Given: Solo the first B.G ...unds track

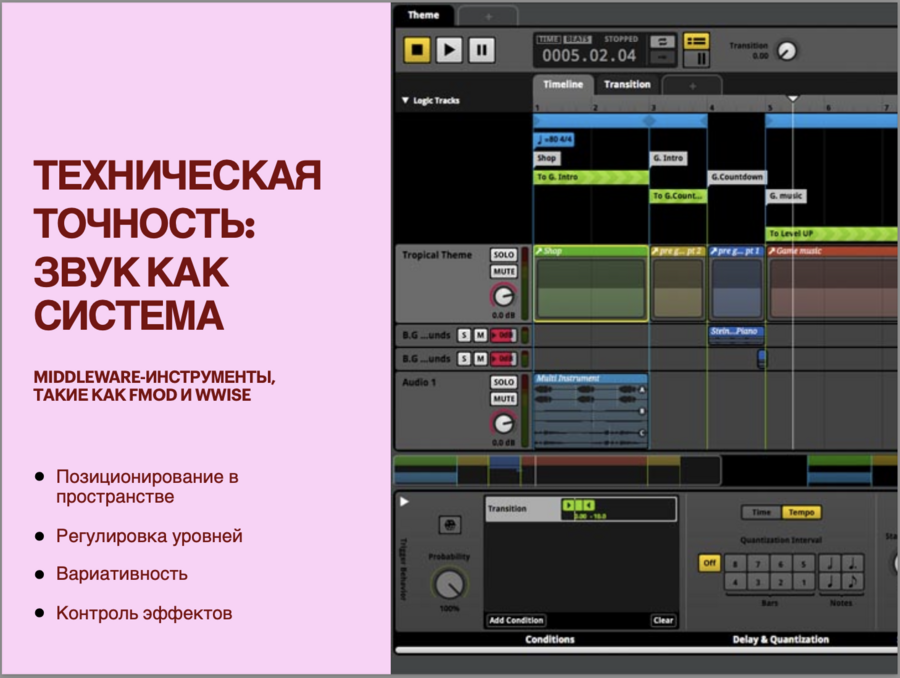Looking at the screenshot, I should [x=464, y=335].
